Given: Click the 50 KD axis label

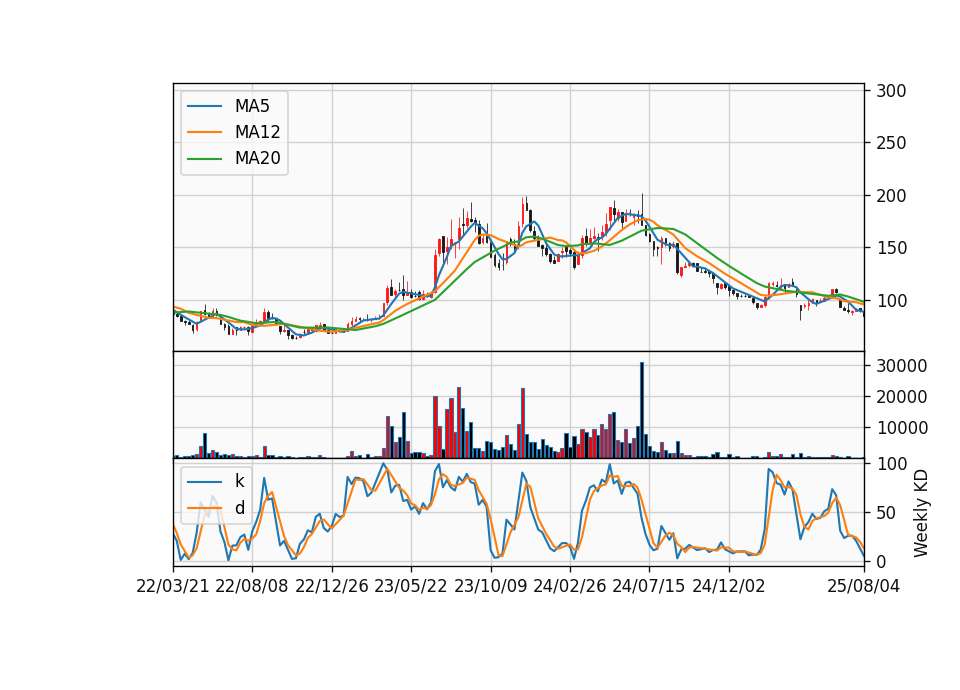Looking at the screenshot, I should point(886,513).
